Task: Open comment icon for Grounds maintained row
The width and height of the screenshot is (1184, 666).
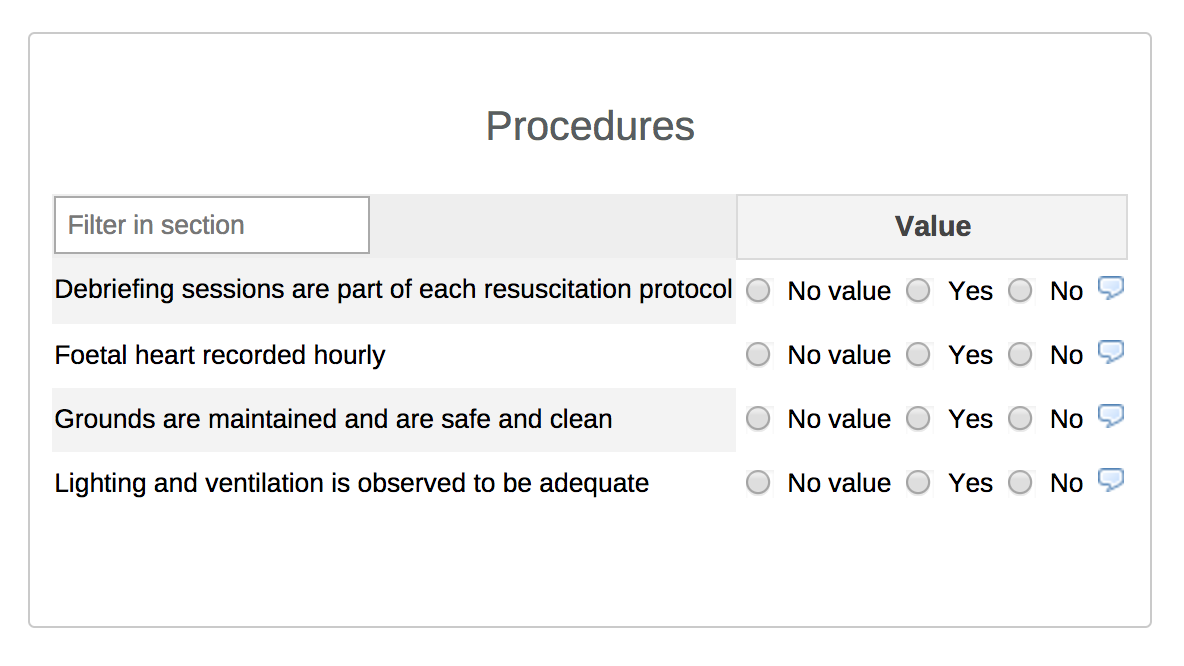Action: click(x=1110, y=417)
